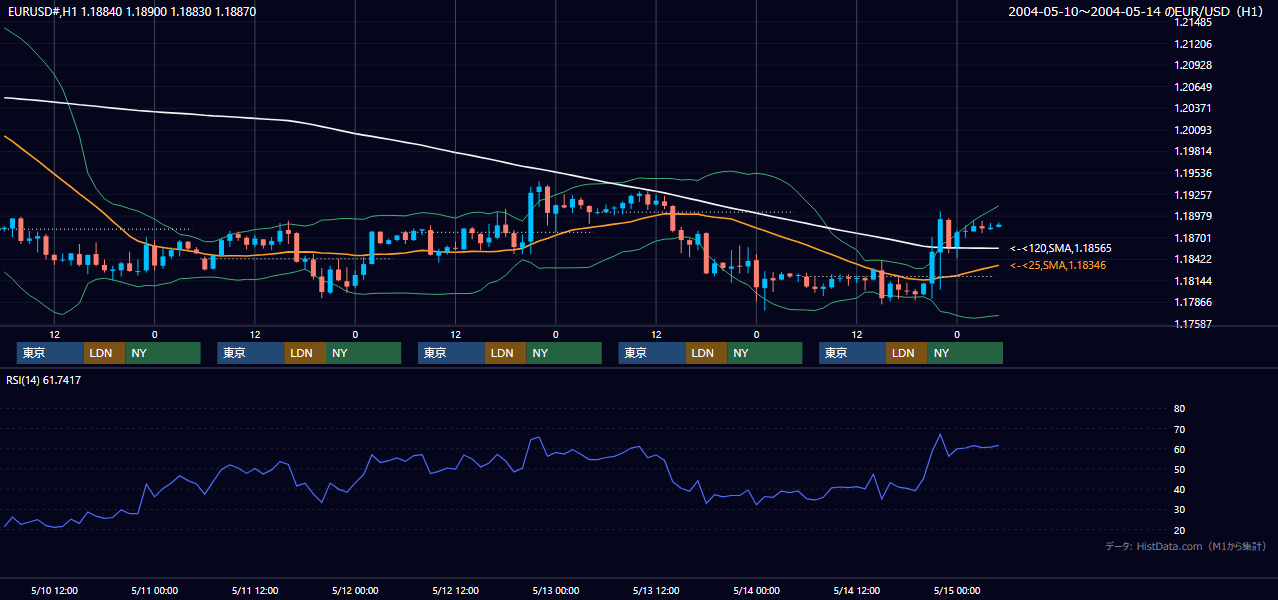This screenshot has width=1278, height=600.
Task: Select the 5/12 00:00 time label
Action: pyautogui.click(x=355, y=590)
